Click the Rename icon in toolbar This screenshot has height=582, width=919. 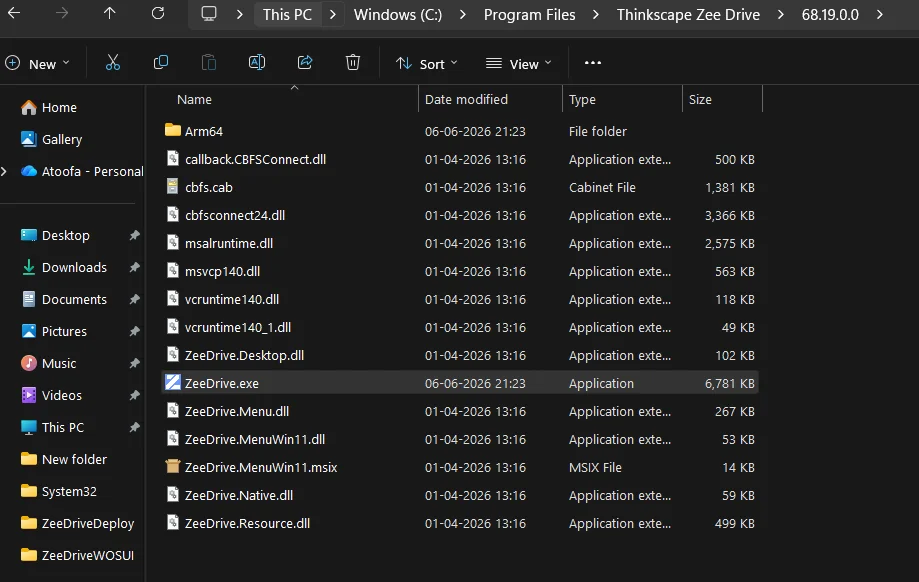257,63
